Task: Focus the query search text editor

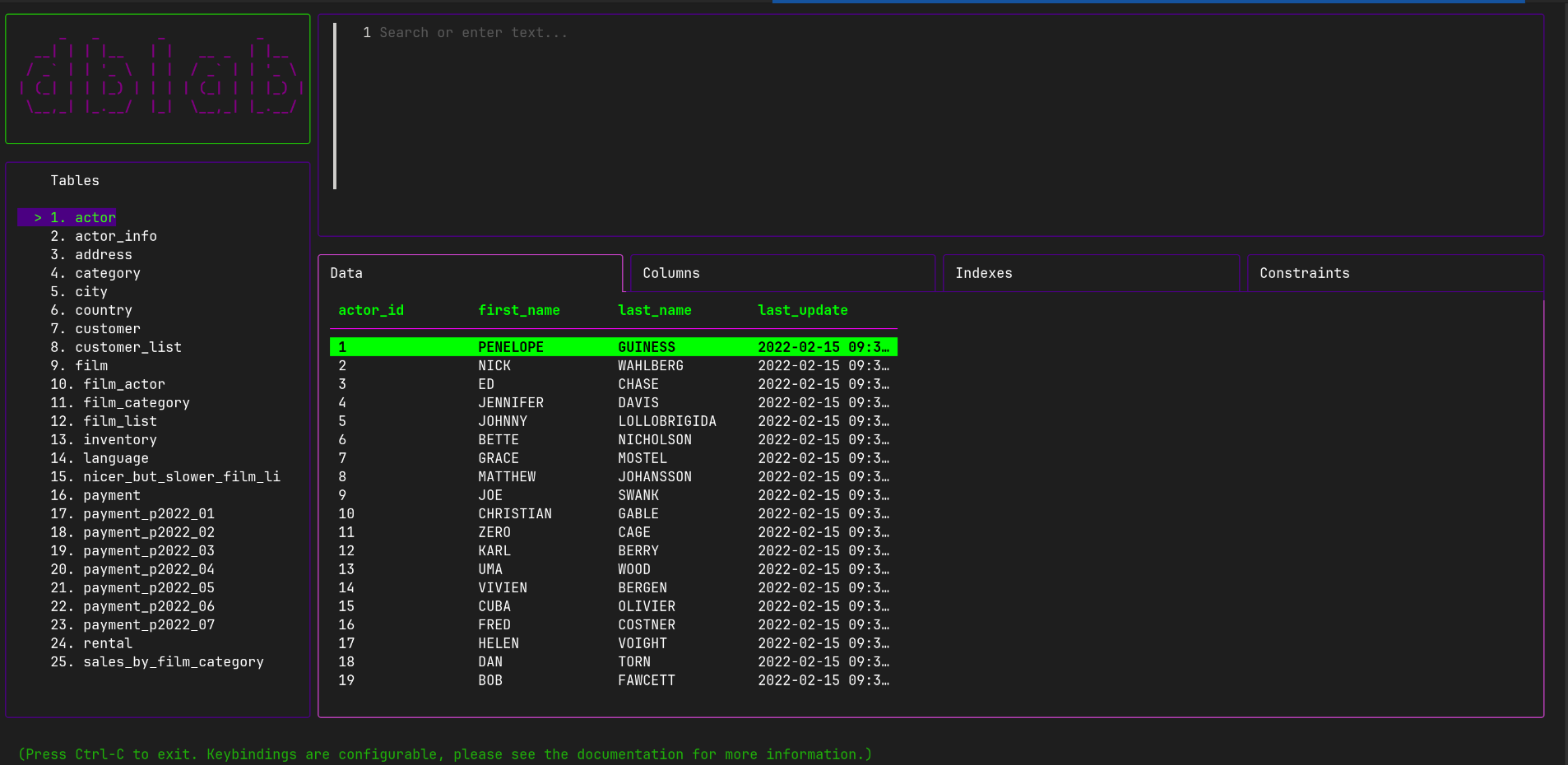Action: [930, 125]
